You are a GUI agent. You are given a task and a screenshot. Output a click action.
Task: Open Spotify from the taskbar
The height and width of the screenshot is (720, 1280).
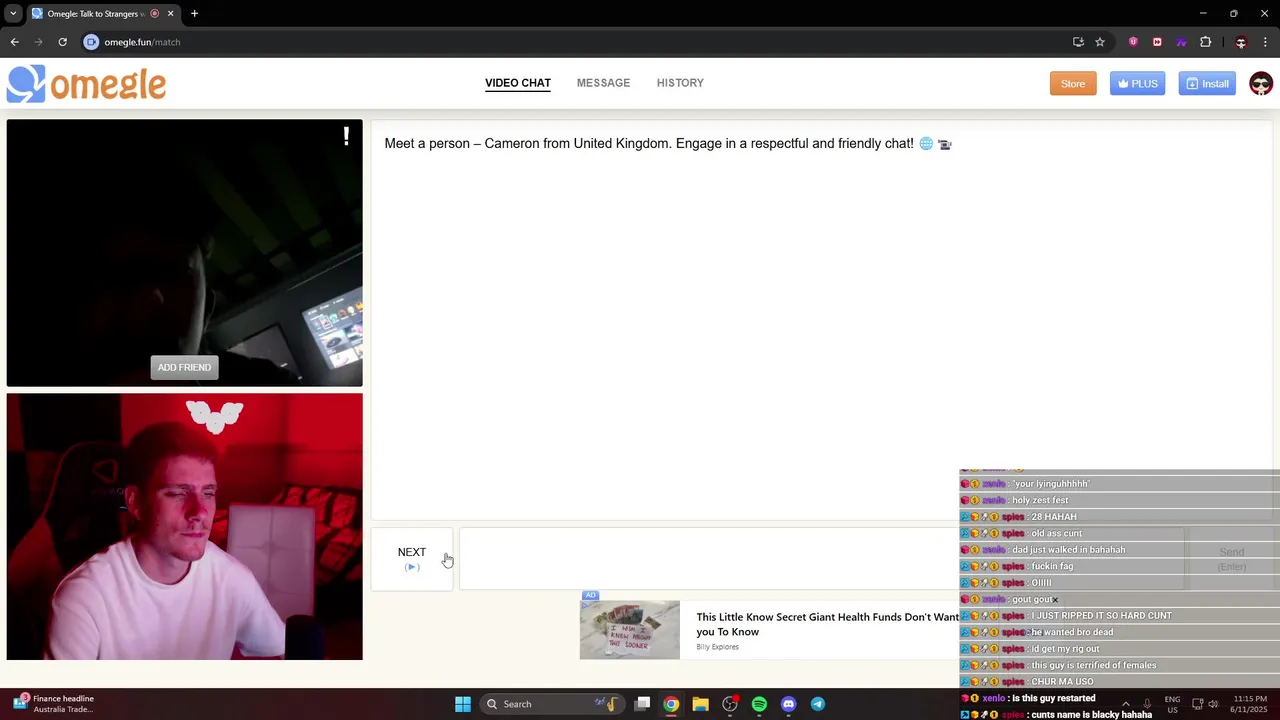tap(759, 704)
